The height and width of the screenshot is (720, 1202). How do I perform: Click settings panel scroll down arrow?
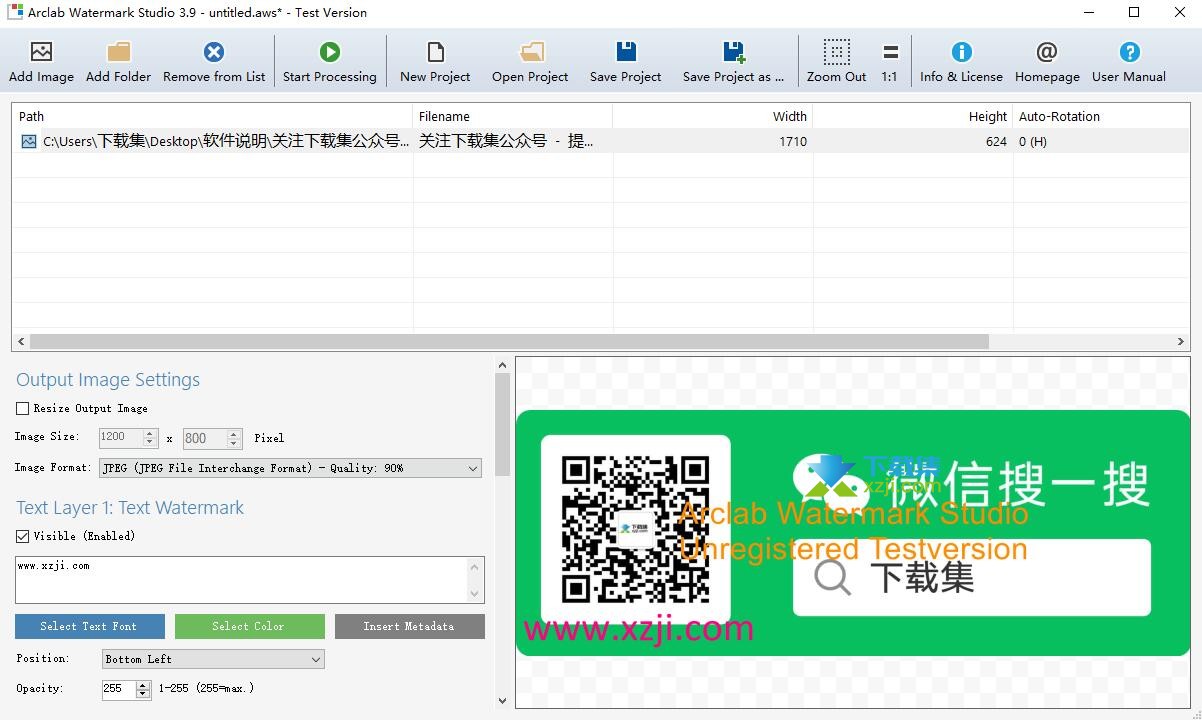pos(502,701)
